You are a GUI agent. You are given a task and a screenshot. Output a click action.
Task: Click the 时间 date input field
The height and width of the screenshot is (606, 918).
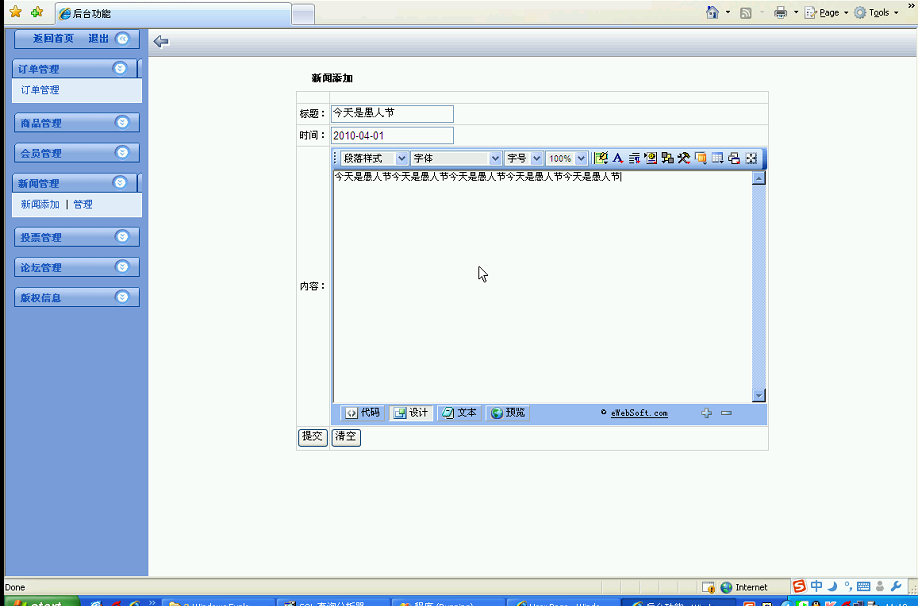pos(392,135)
